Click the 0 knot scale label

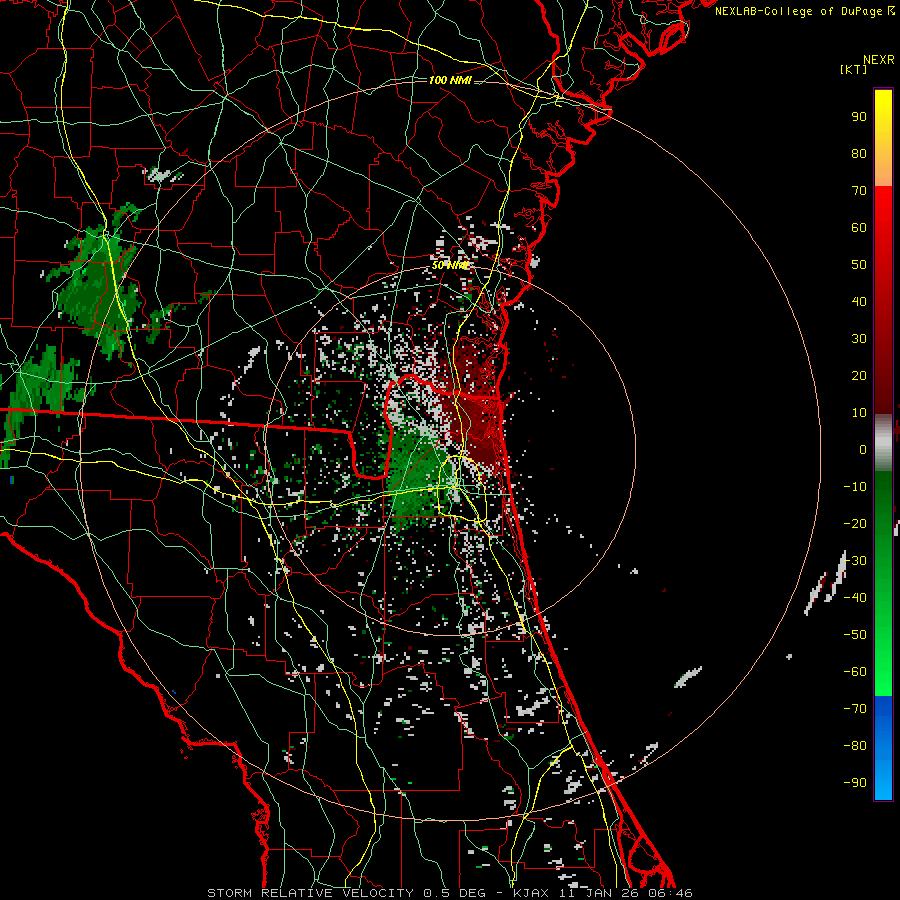(x=863, y=450)
